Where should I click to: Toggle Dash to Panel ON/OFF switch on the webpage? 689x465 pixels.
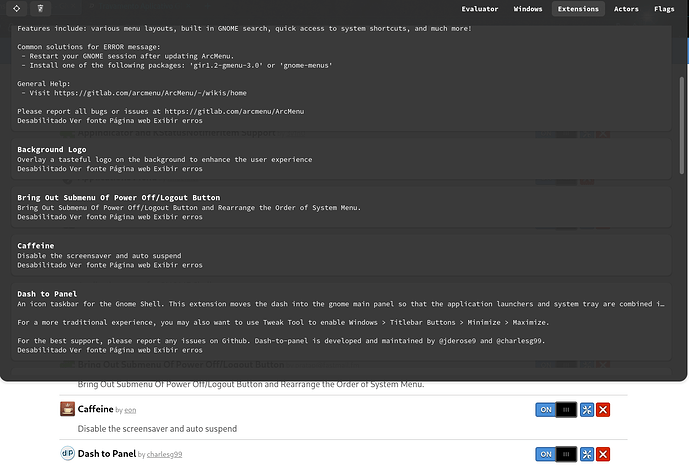pos(556,454)
